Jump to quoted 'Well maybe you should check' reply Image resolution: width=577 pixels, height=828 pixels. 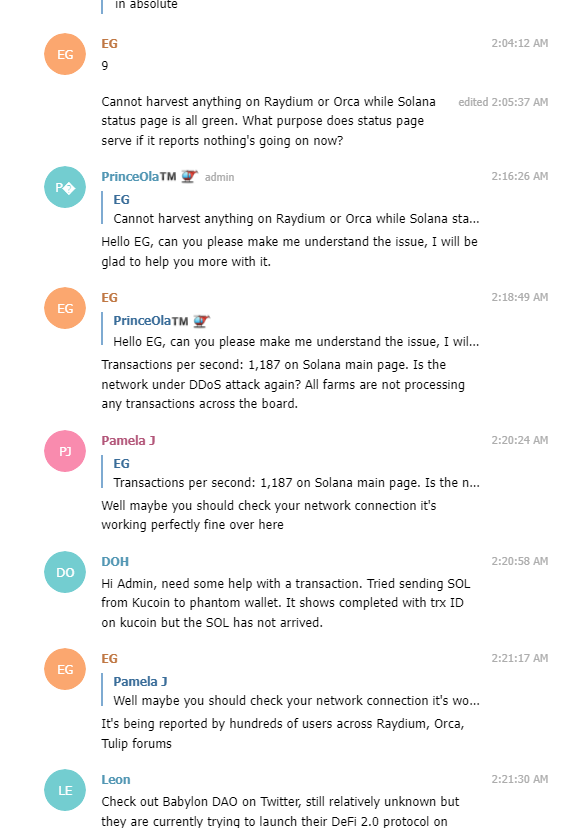(x=291, y=691)
